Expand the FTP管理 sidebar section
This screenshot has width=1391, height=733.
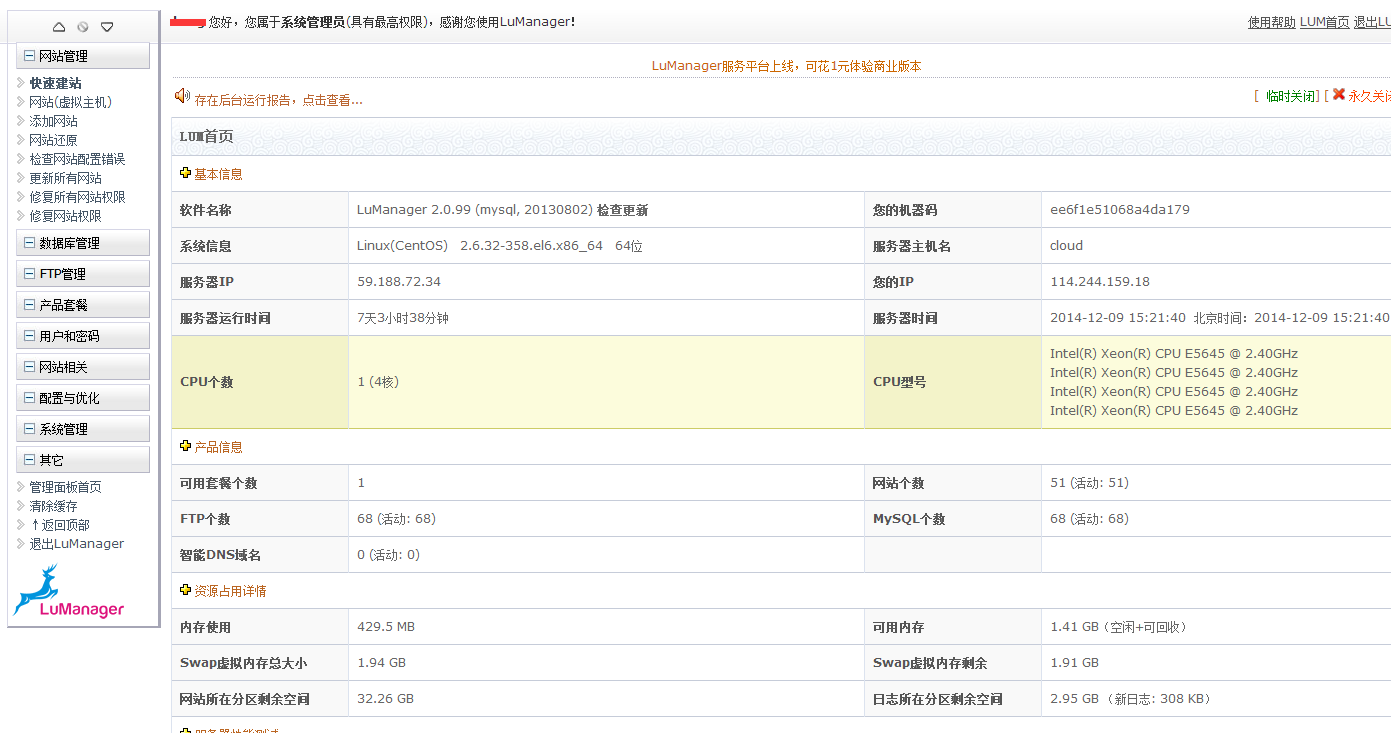pos(30,274)
